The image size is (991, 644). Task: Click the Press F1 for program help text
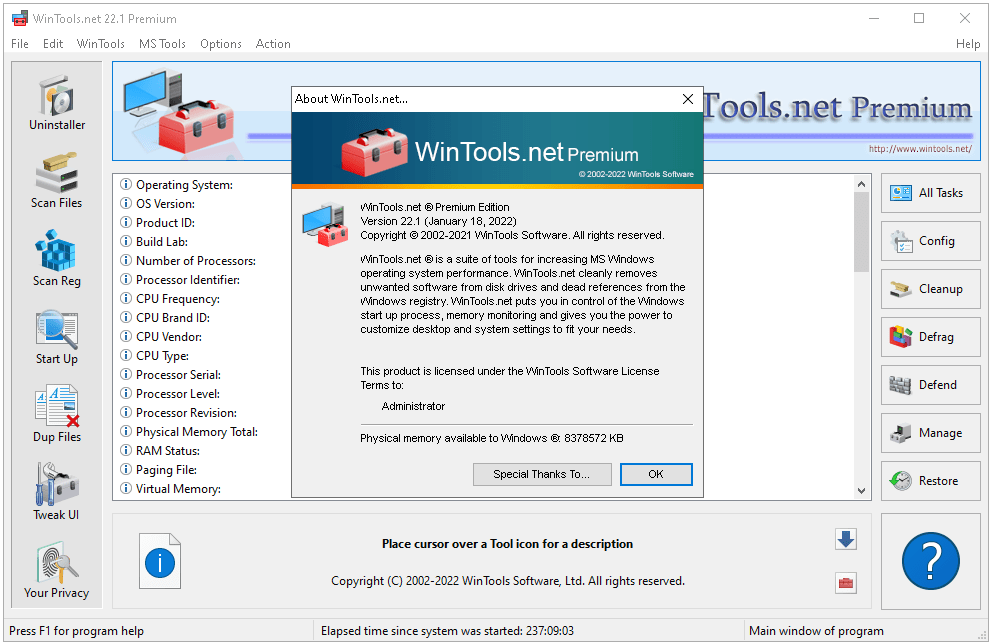point(76,631)
